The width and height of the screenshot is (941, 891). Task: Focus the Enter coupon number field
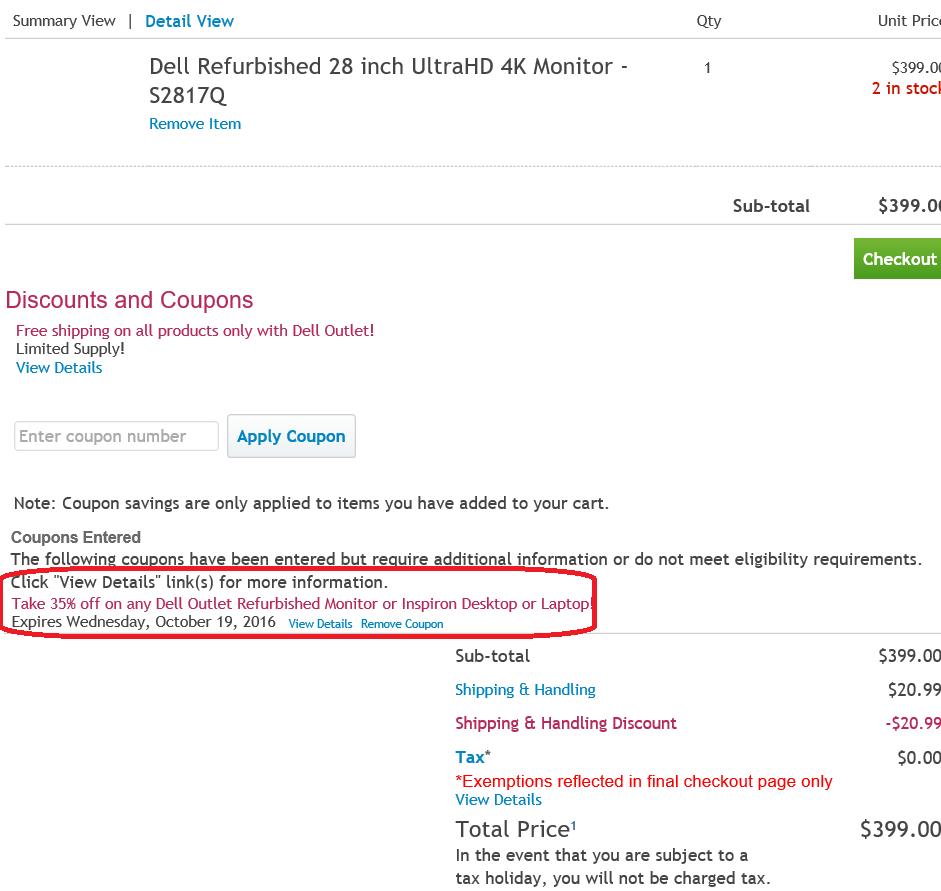point(116,436)
